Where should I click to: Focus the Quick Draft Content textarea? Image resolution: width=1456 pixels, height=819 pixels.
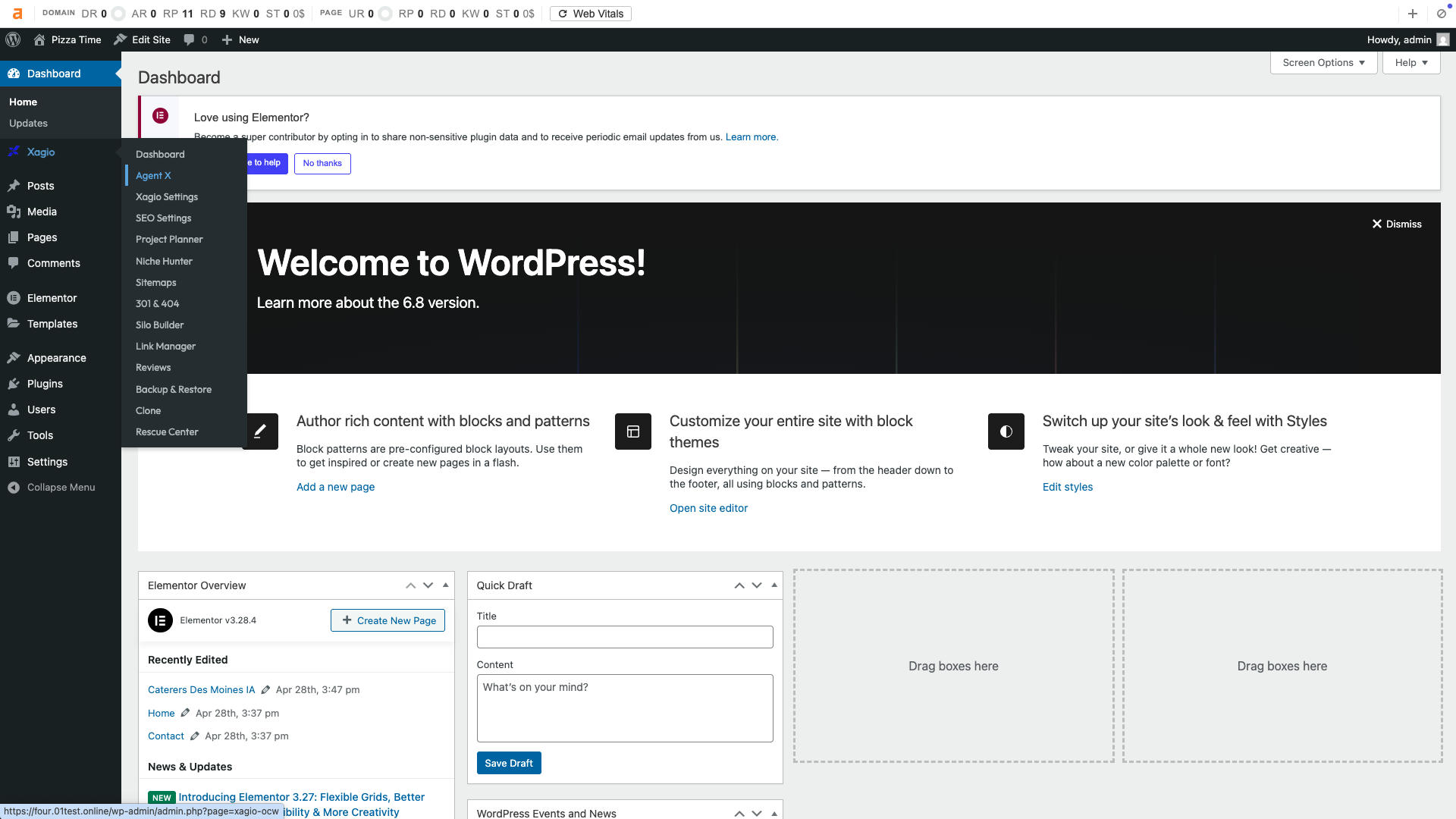(x=625, y=708)
